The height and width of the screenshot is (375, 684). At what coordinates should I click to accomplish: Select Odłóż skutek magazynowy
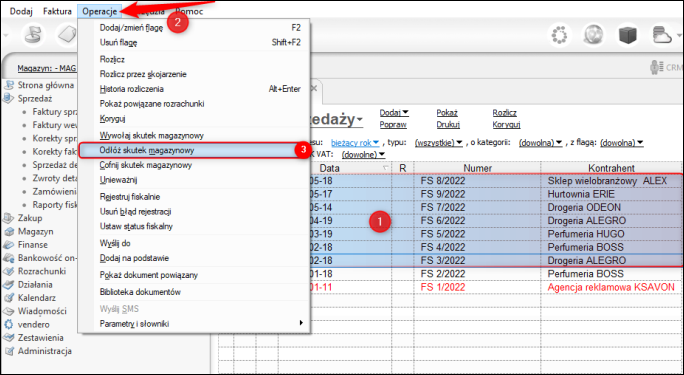[194, 150]
